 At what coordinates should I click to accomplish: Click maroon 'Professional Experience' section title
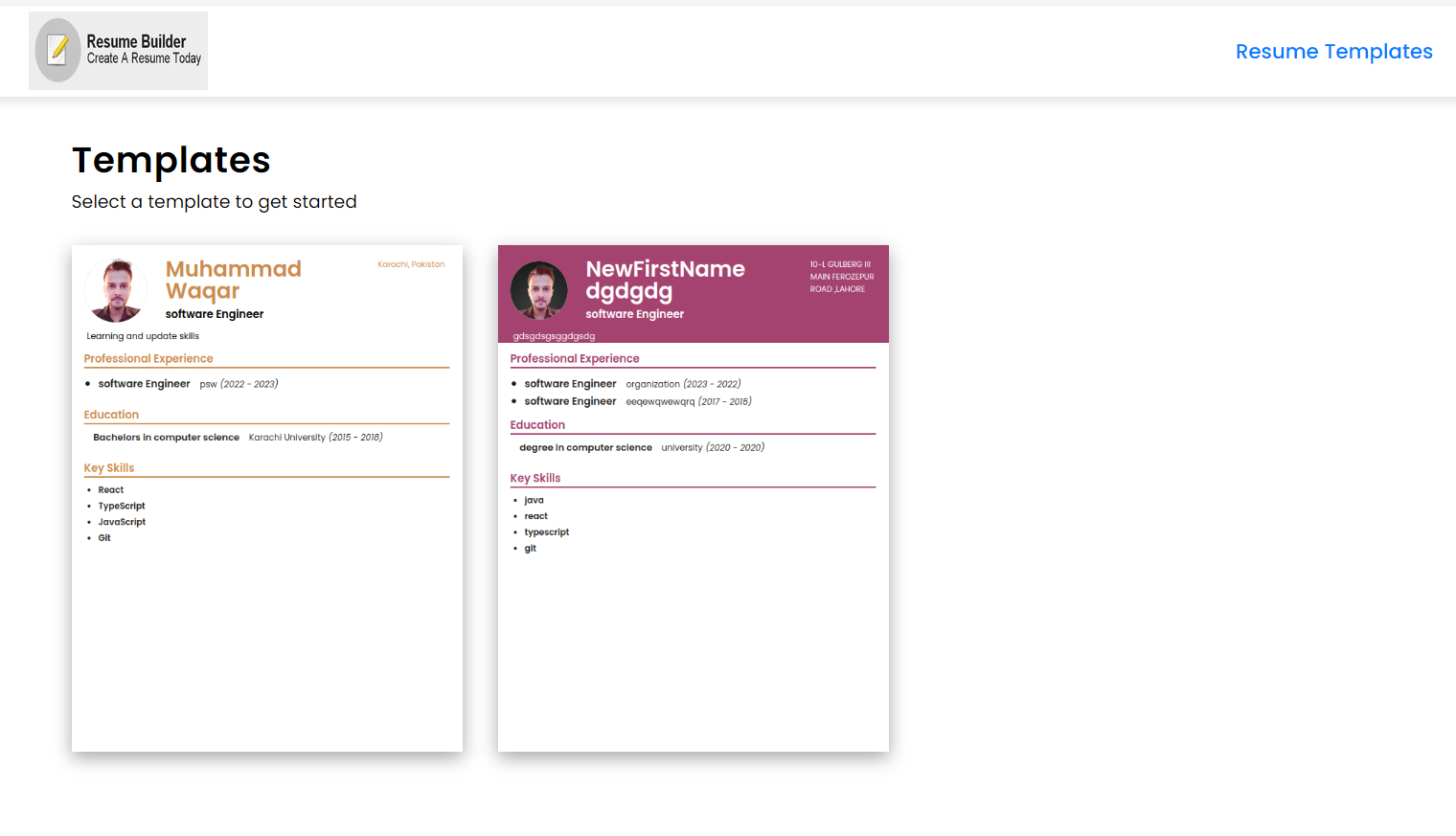[575, 359]
